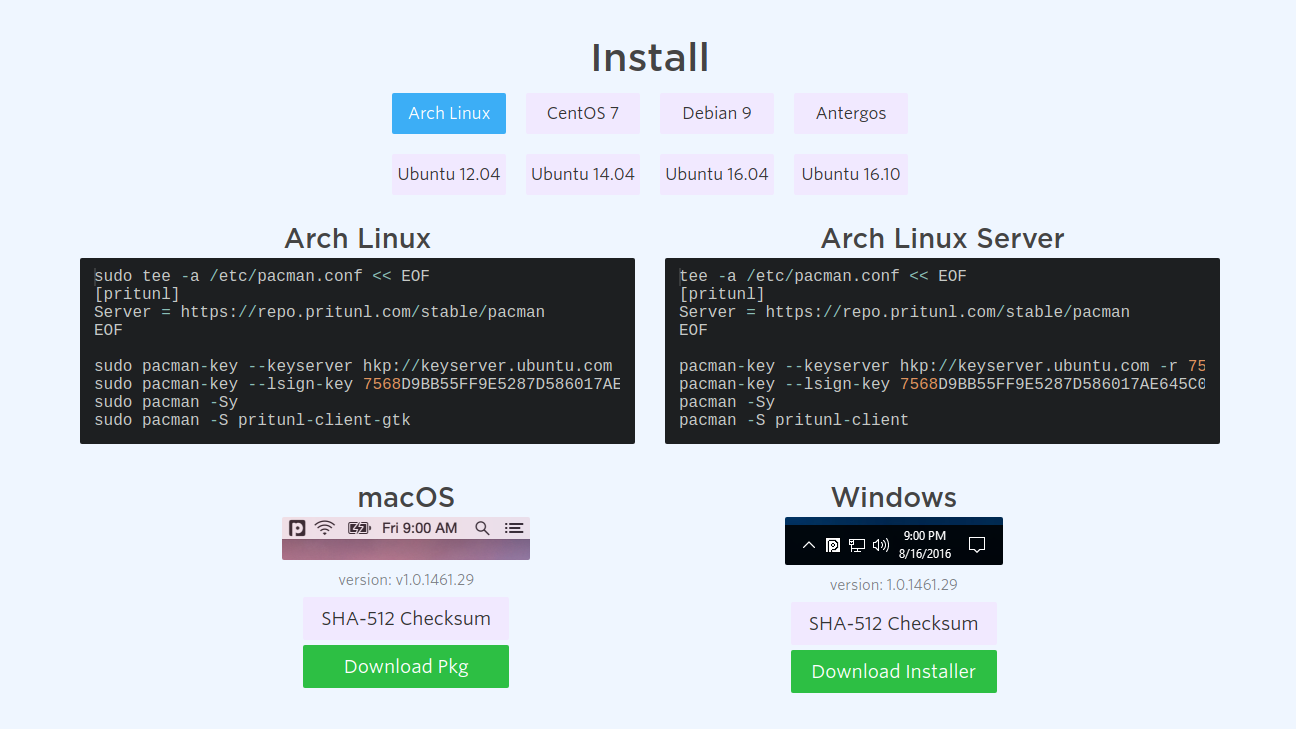
Task: Open the Debian 9 tab
Action: click(x=717, y=113)
